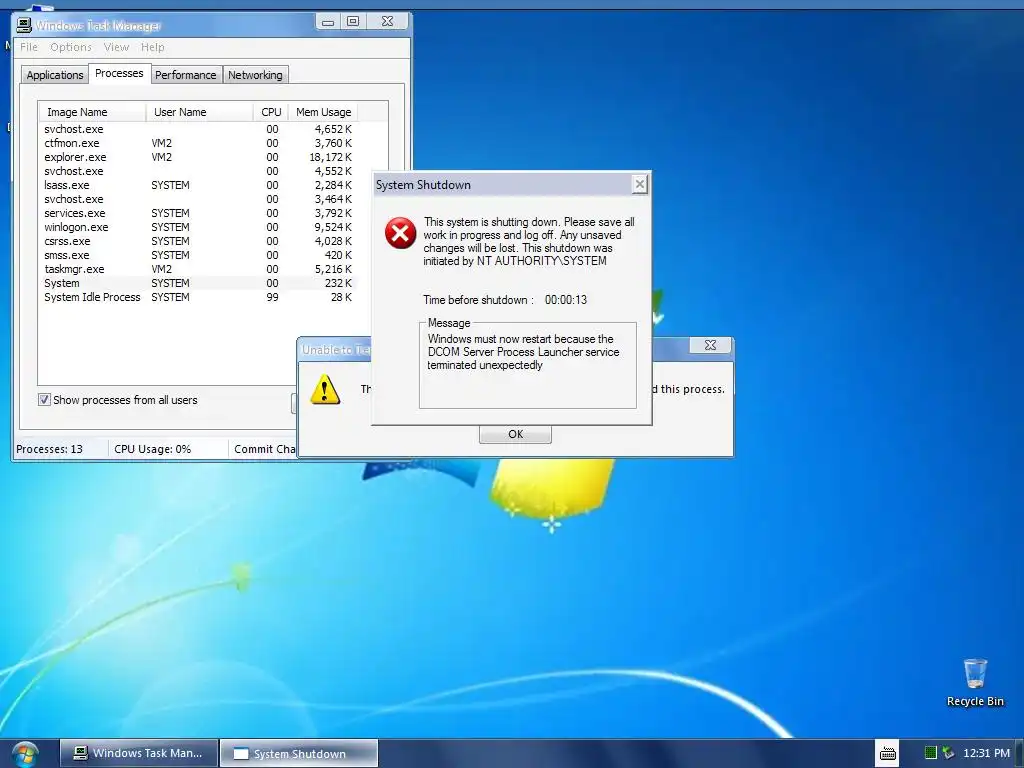
Task: Maximize the Windows Task Manager window
Action: point(353,22)
